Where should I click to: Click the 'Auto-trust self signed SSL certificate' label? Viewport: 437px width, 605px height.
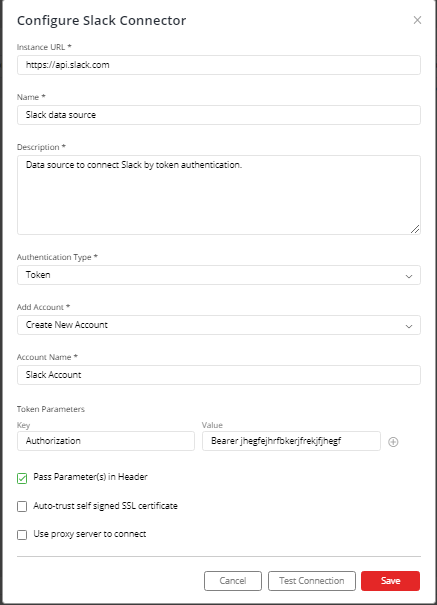pyautogui.click(x=105, y=506)
